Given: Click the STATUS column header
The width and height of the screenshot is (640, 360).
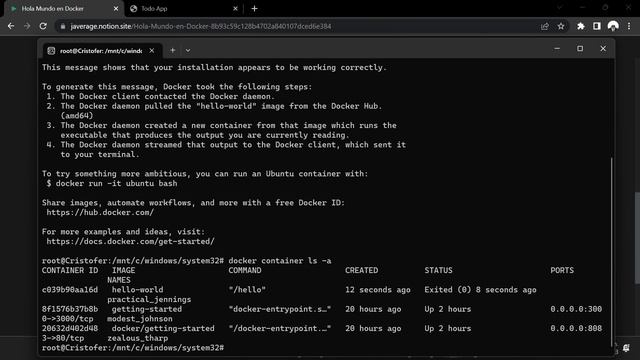Looking at the screenshot, I should [x=438, y=271].
